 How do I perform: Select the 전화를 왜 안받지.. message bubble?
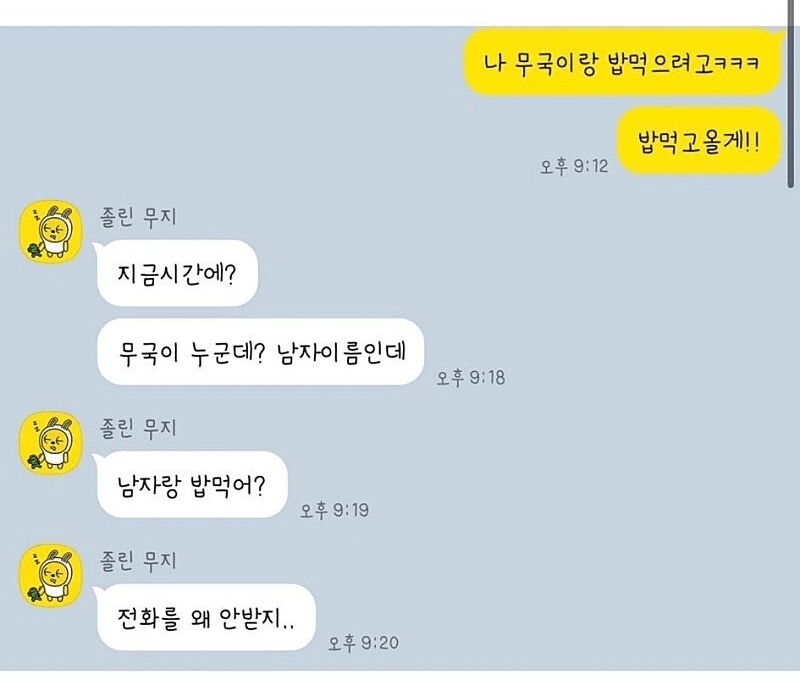[205, 617]
